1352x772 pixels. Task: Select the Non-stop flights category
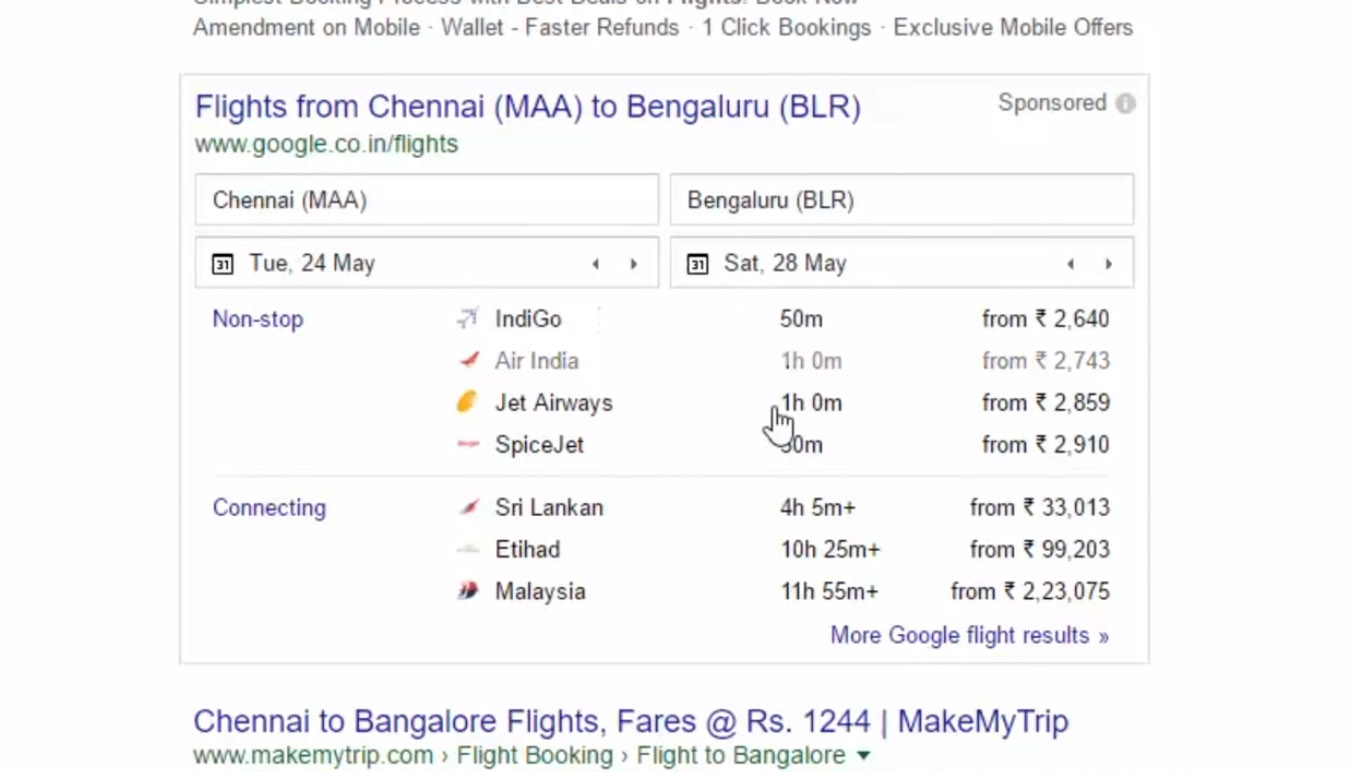coord(257,319)
